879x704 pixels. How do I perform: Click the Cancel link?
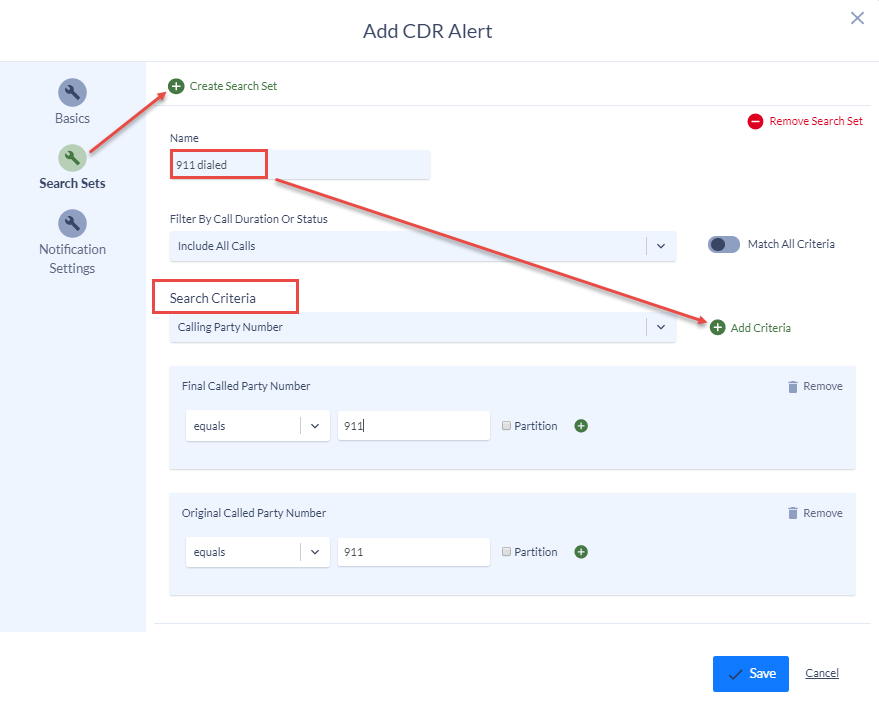pyautogui.click(x=822, y=673)
